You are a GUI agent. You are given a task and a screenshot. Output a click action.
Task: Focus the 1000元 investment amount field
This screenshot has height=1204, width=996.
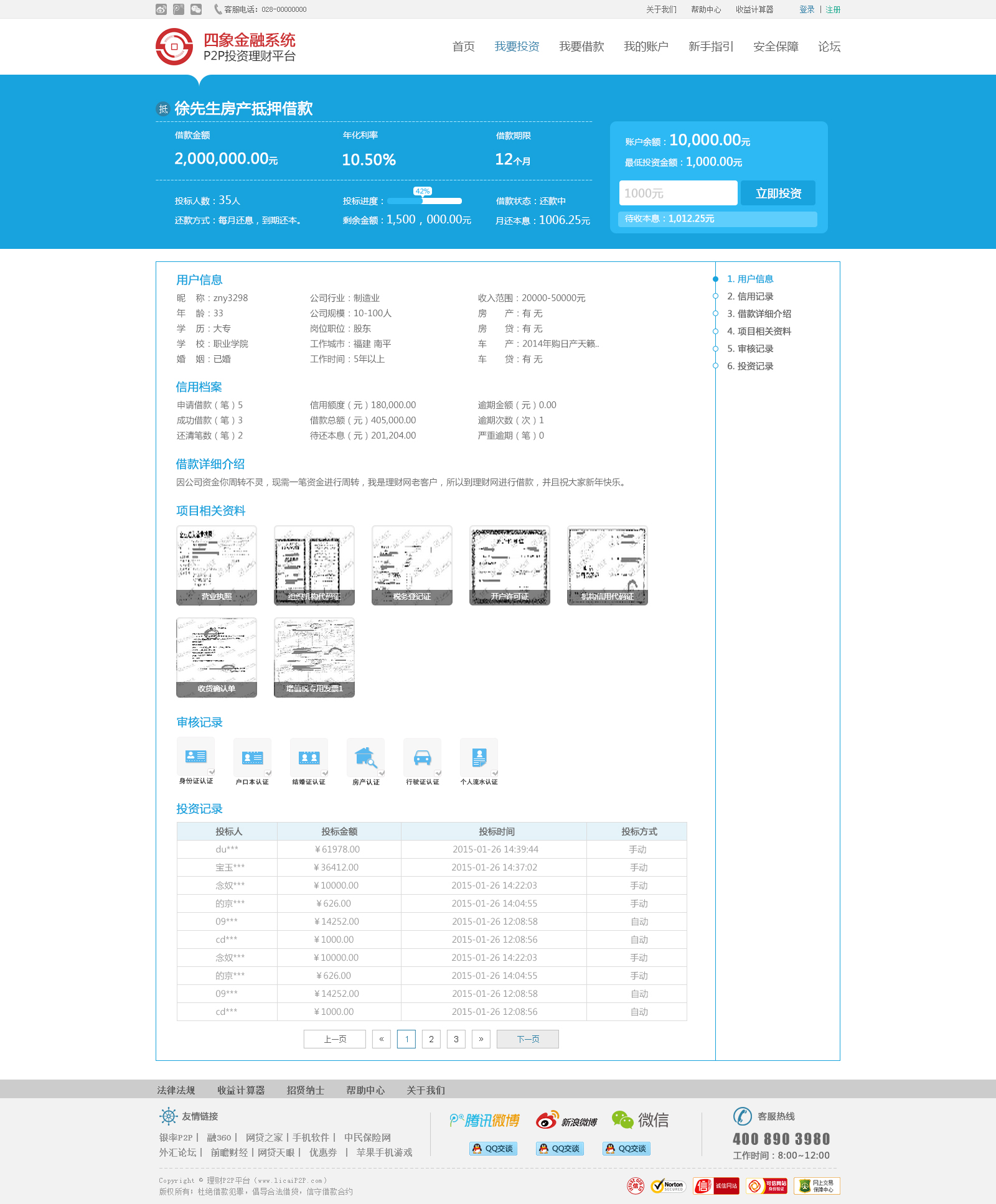[678, 194]
